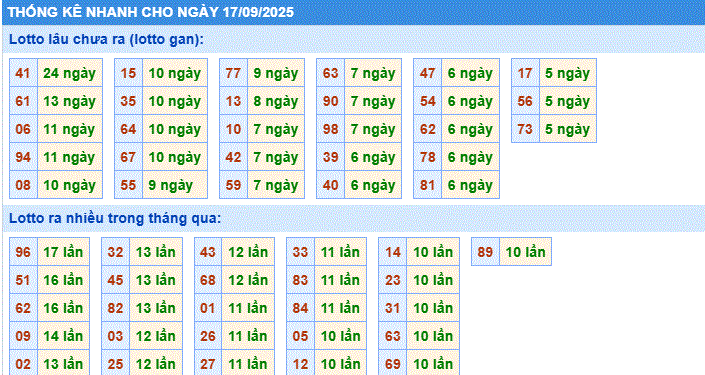705x375 pixels.
Task: Select number 01 with 11 lần
Action: click(208, 308)
